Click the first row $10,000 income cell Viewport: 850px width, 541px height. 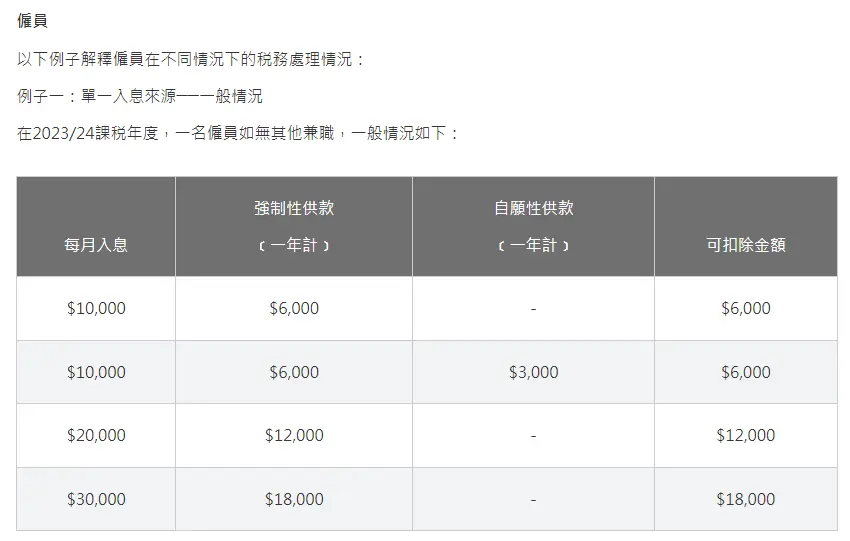click(x=96, y=308)
